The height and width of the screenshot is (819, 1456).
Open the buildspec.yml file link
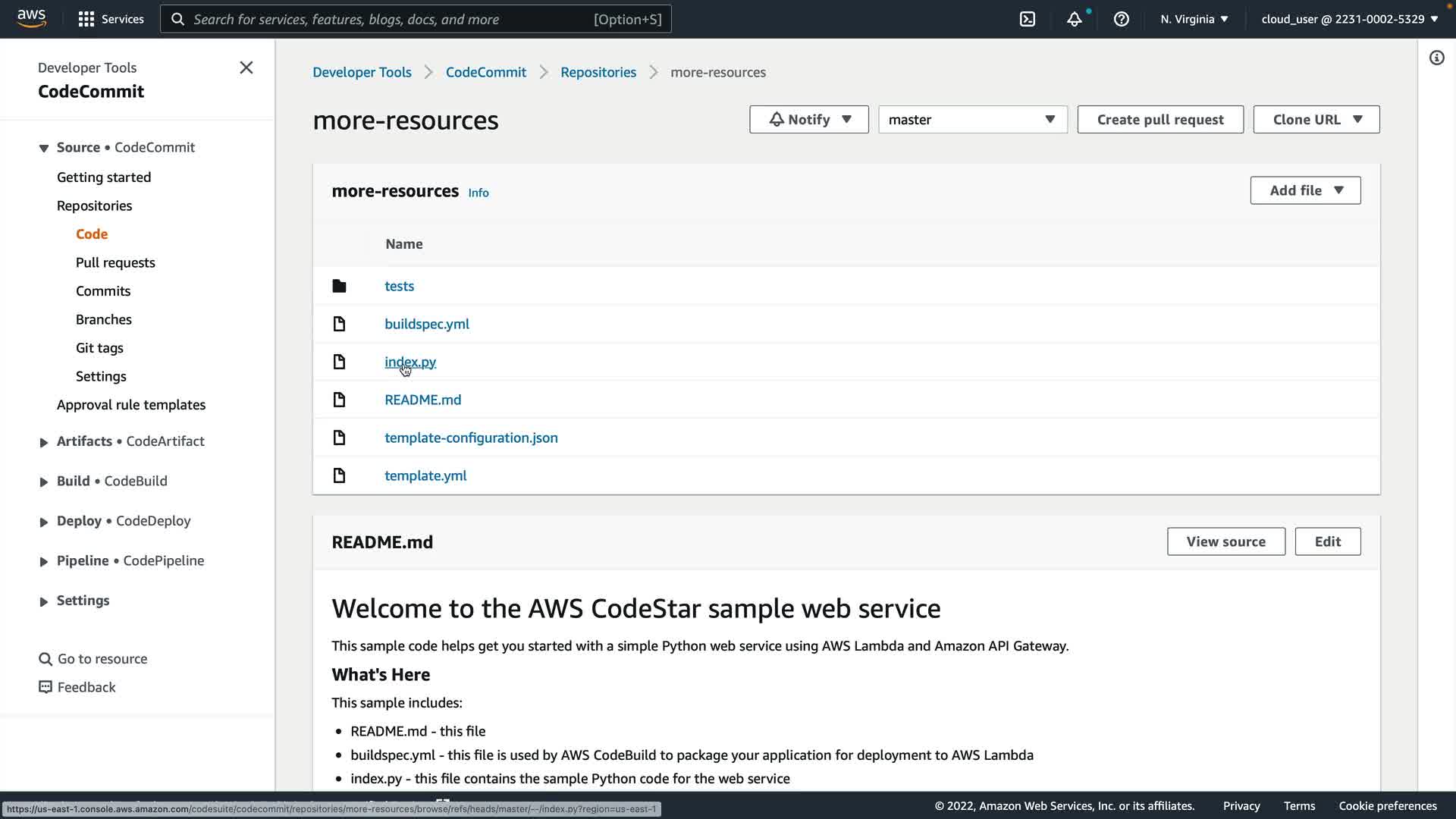click(x=426, y=324)
